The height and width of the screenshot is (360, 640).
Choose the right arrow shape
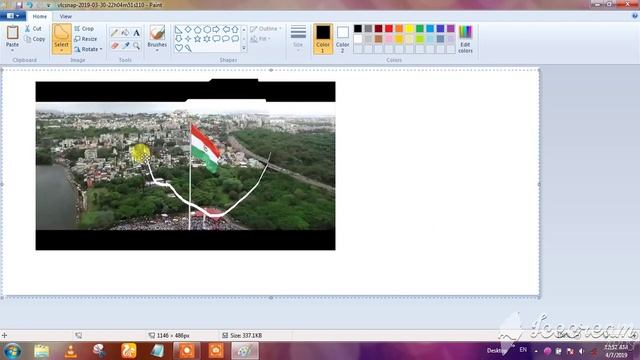tap(216, 29)
